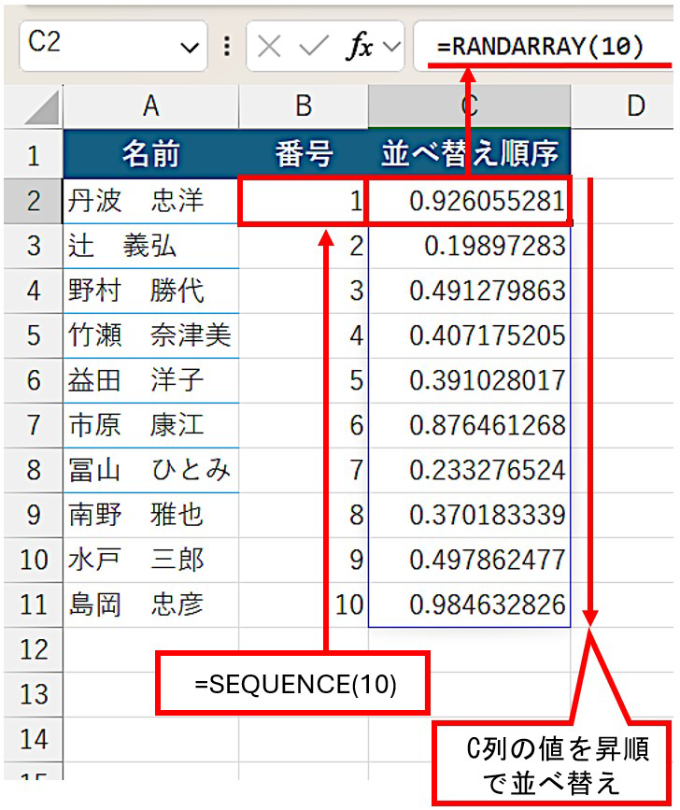This screenshot has height=810, width=680.
Task: Click cell B6 containing number 5
Action: (x=303, y=381)
